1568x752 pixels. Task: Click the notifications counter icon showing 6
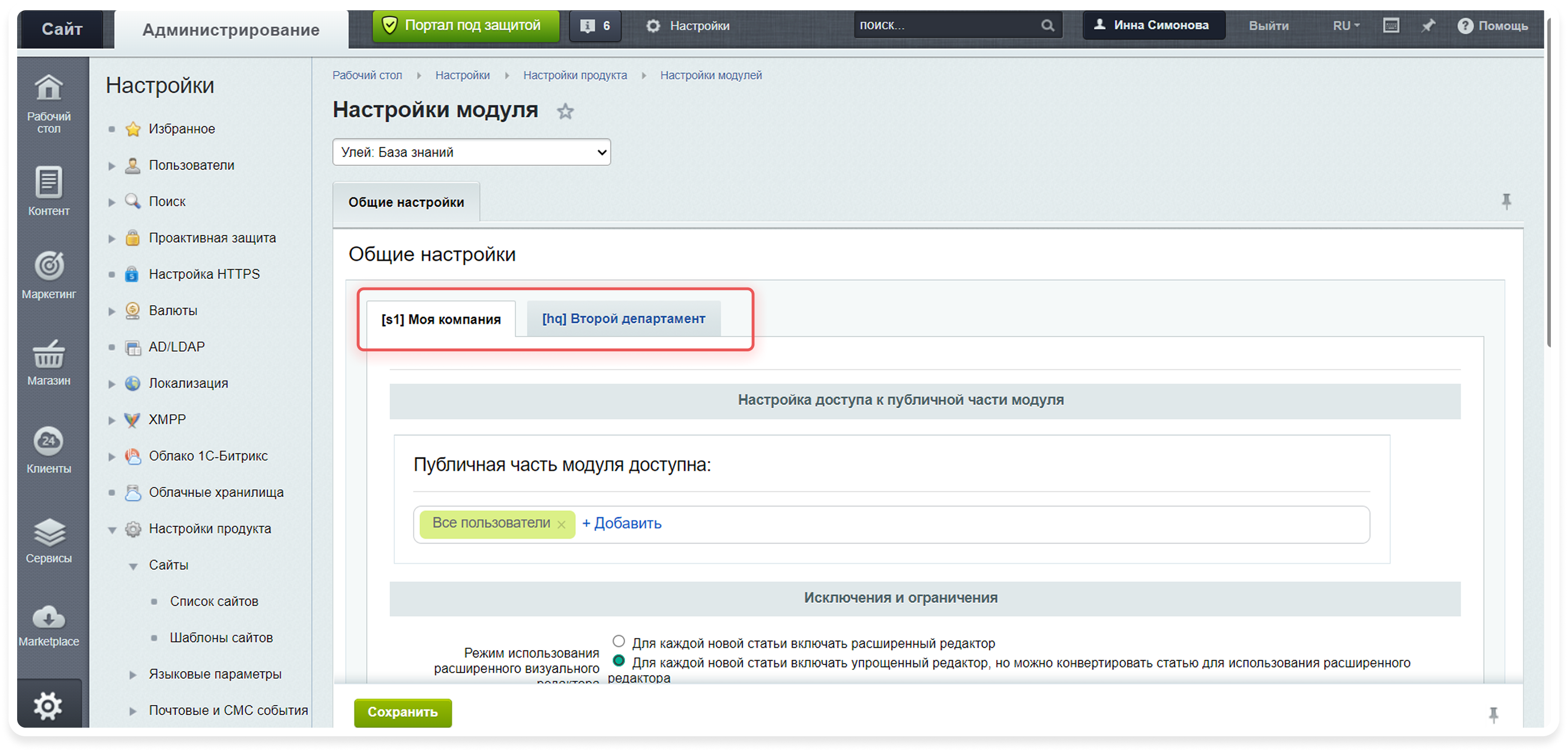(x=595, y=26)
